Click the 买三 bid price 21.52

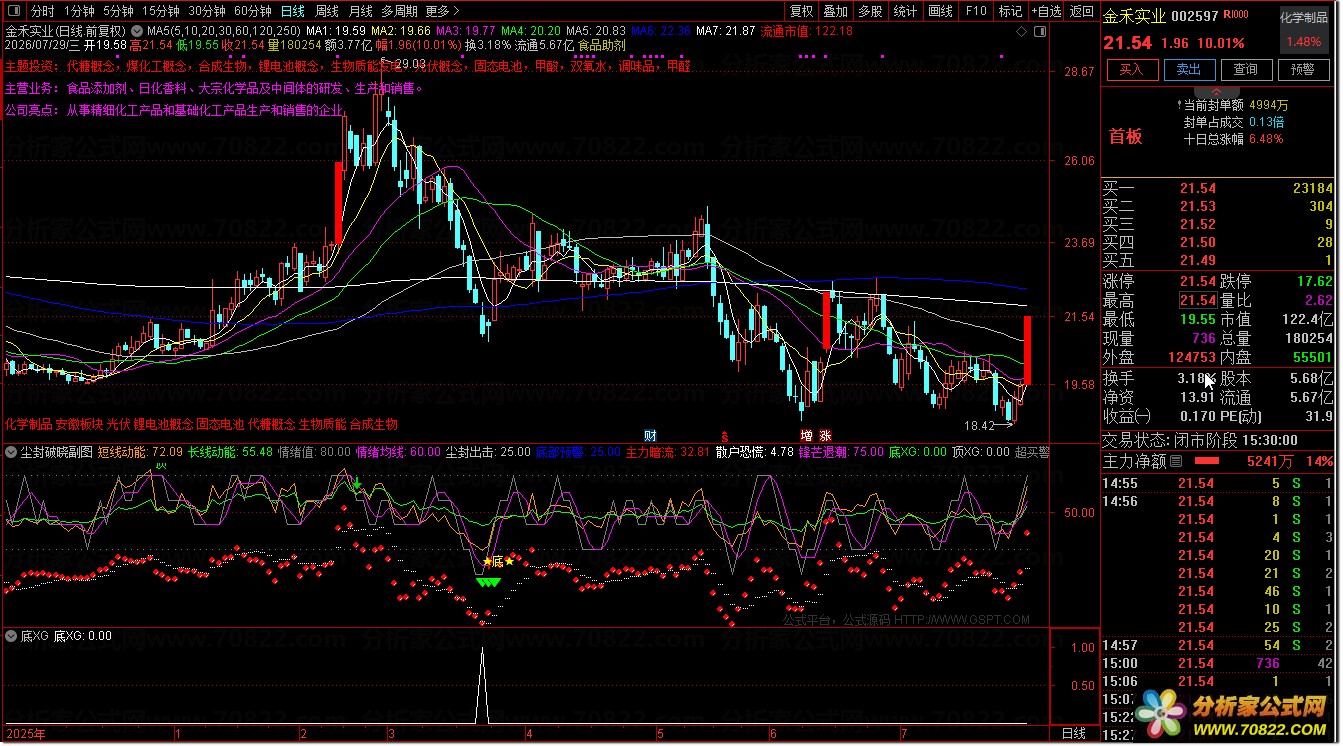[1198, 224]
